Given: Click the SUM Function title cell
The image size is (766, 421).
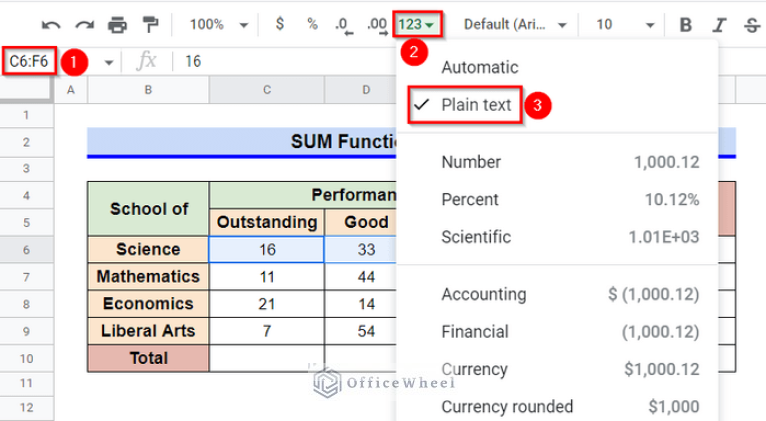Looking at the screenshot, I should (242, 142).
